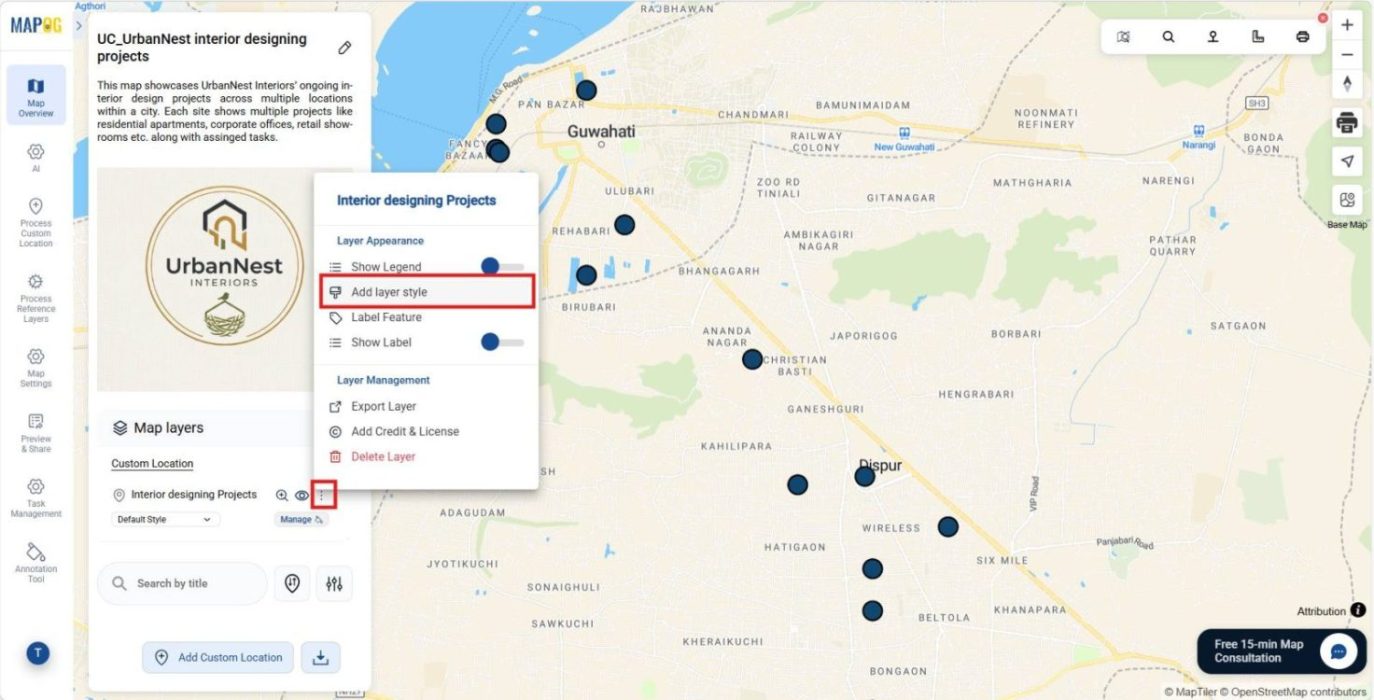Open the Annotation Tool
Viewport: 1374px width, 700px height.
point(36,560)
